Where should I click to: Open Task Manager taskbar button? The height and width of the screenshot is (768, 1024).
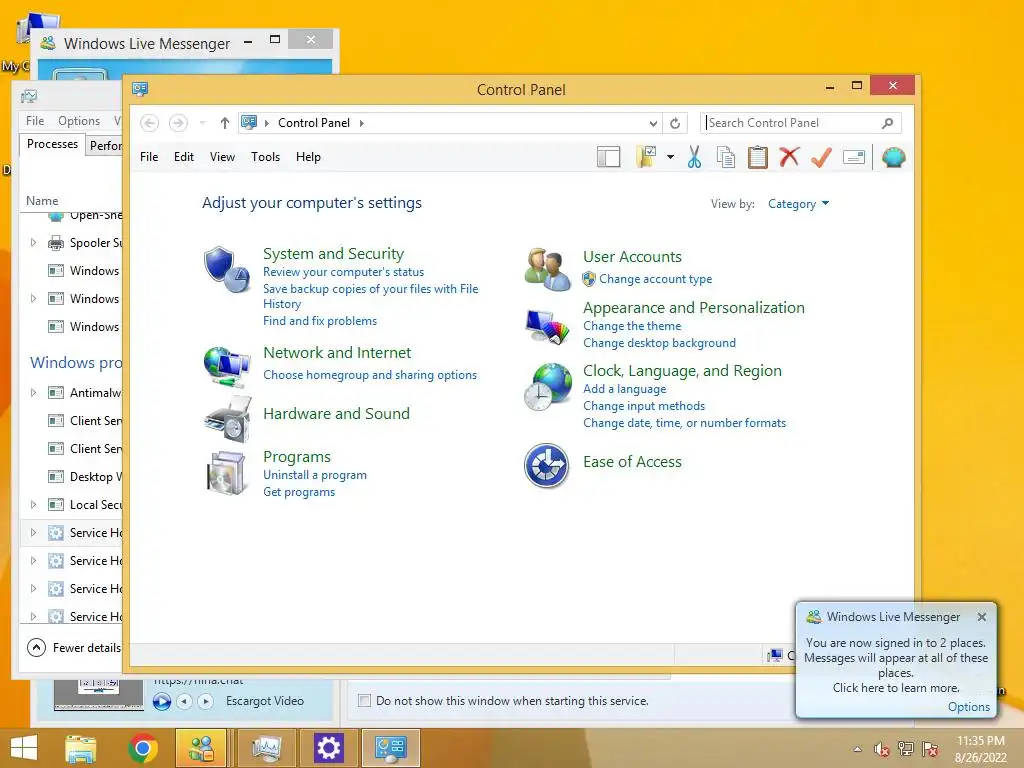(266, 748)
